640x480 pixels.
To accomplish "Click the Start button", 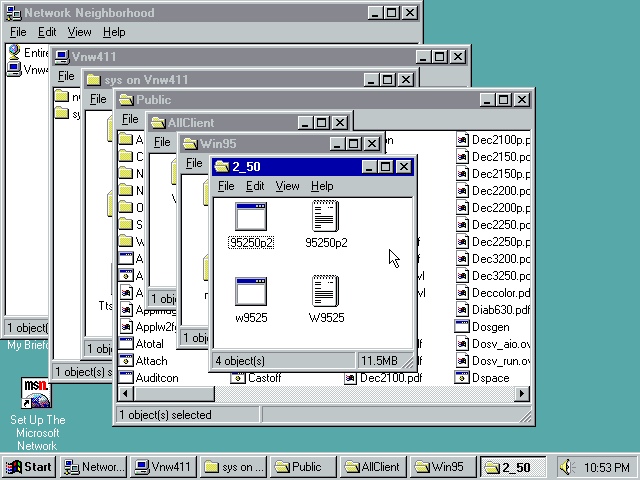I will click(29, 467).
